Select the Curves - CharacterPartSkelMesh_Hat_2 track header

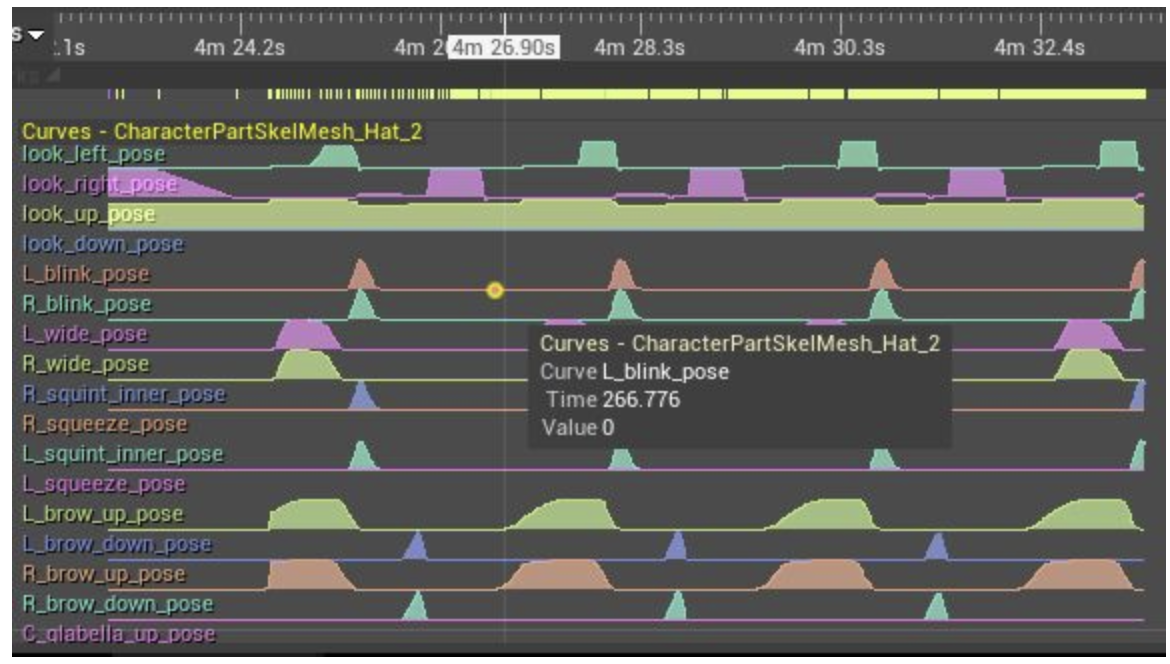pyautogui.click(x=221, y=132)
